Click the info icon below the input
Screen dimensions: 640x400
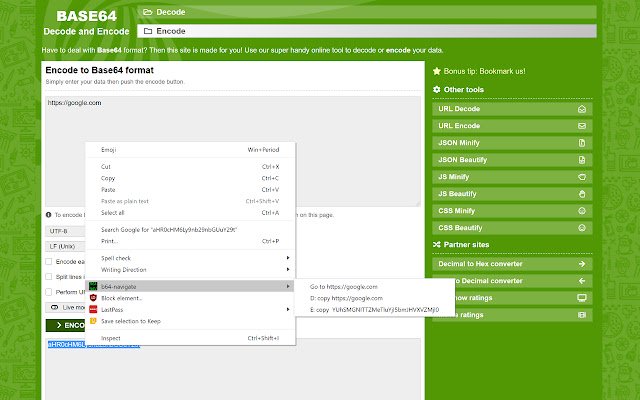click(x=49, y=215)
